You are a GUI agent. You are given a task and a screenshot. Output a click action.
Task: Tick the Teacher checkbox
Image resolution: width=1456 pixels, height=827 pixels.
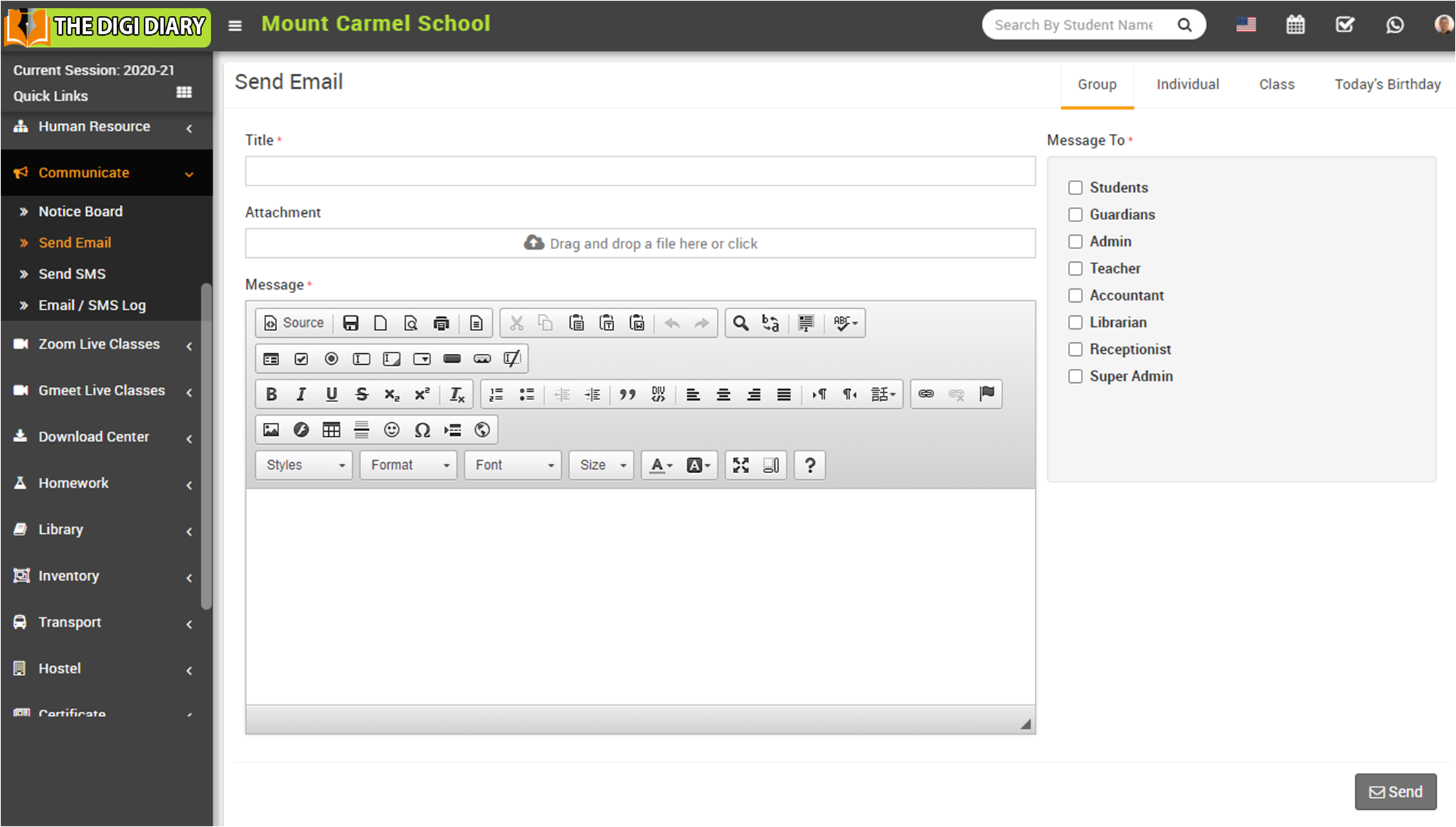click(x=1075, y=268)
